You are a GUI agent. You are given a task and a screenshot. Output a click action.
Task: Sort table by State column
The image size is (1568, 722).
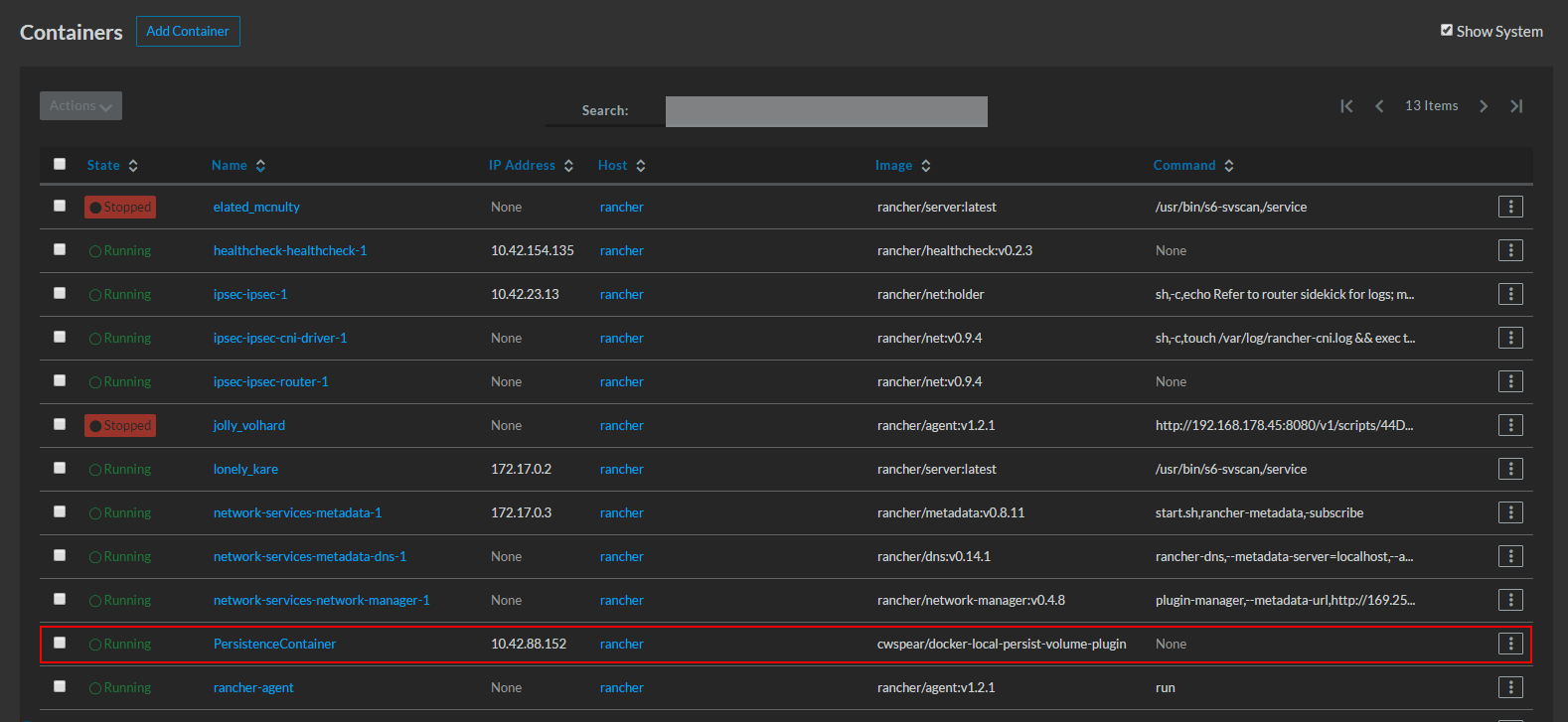click(112, 166)
